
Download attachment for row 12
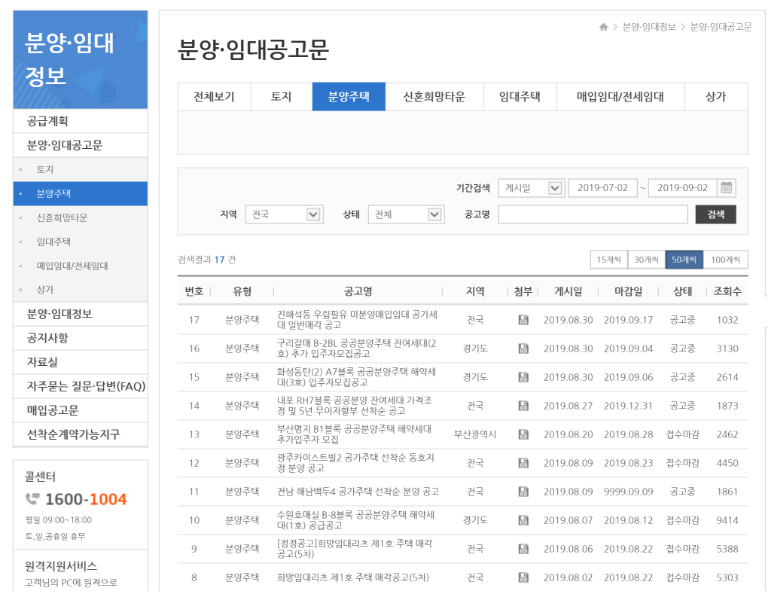point(523,463)
